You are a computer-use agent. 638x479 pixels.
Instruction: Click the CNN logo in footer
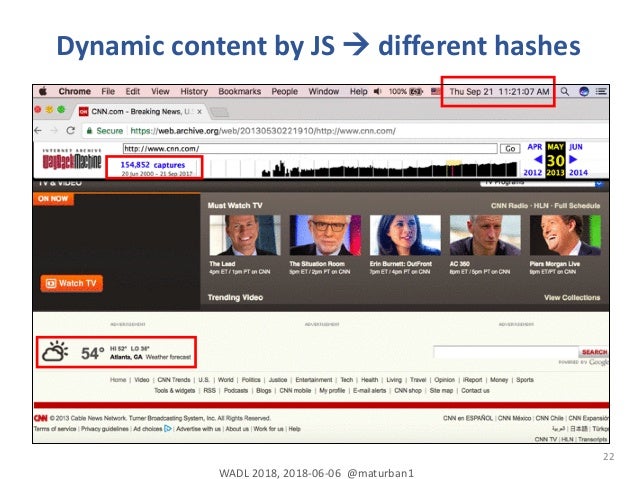coord(41,418)
